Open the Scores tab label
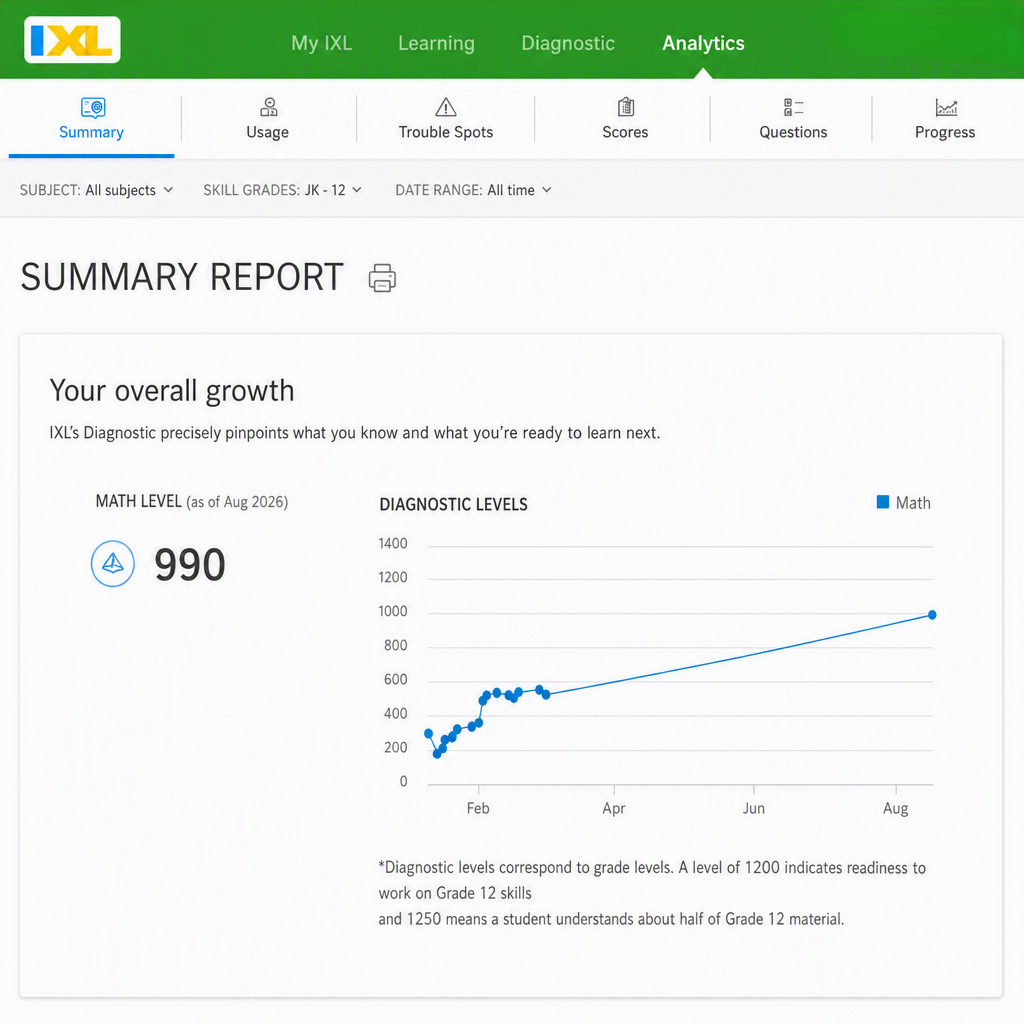This screenshot has height=1024, width=1024. click(625, 132)
